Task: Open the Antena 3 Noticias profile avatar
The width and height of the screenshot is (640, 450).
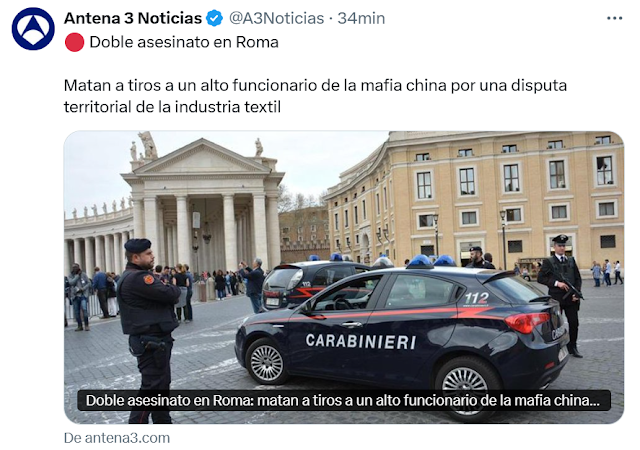Action: tap(33, 29)
